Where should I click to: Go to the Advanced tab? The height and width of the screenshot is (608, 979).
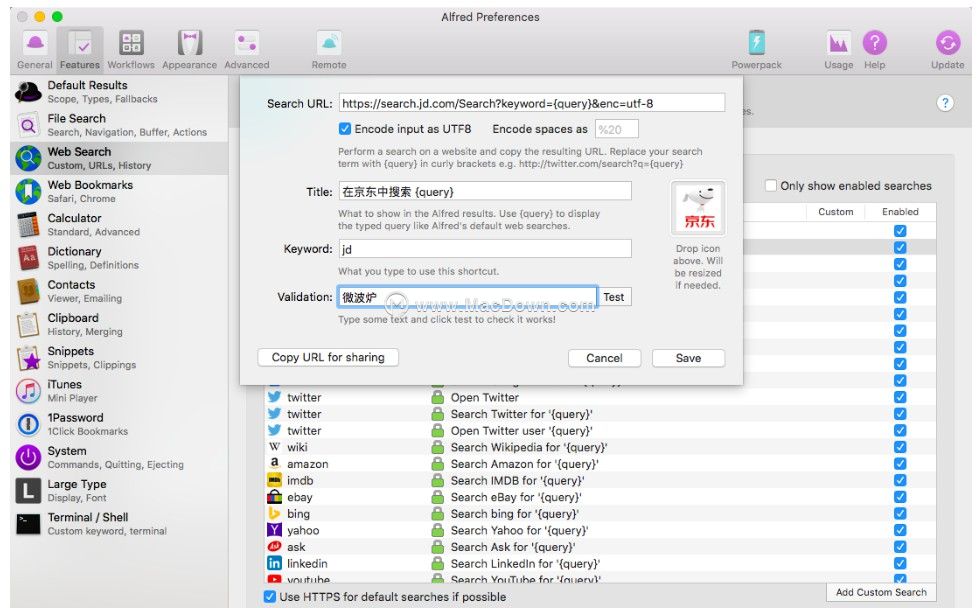pyautogui.click(x=247, y=49)
